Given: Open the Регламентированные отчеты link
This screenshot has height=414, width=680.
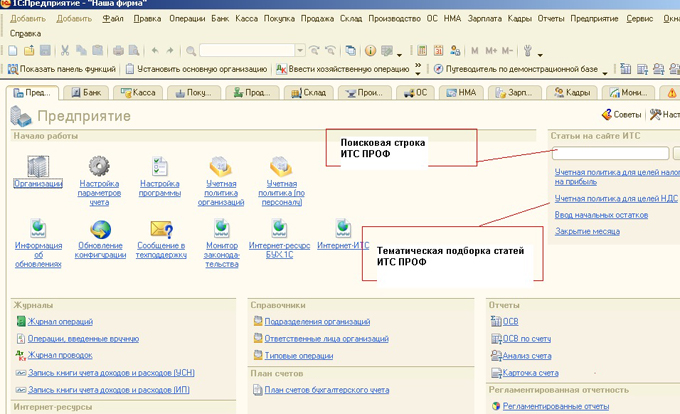Looking at the screenshot, I should pos(556,406).
